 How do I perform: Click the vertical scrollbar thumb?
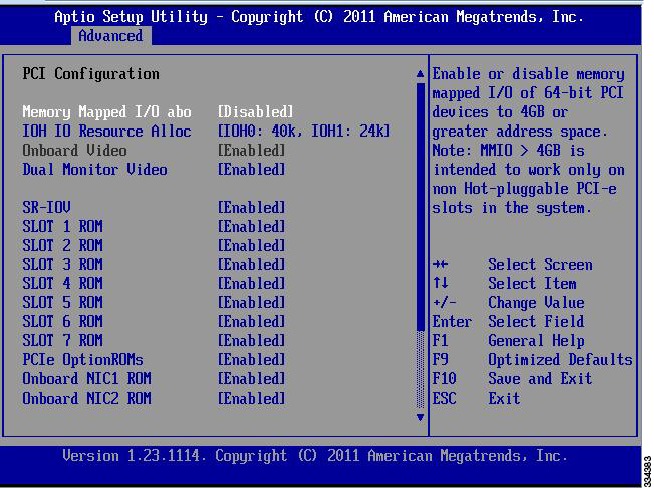[420, 206]
